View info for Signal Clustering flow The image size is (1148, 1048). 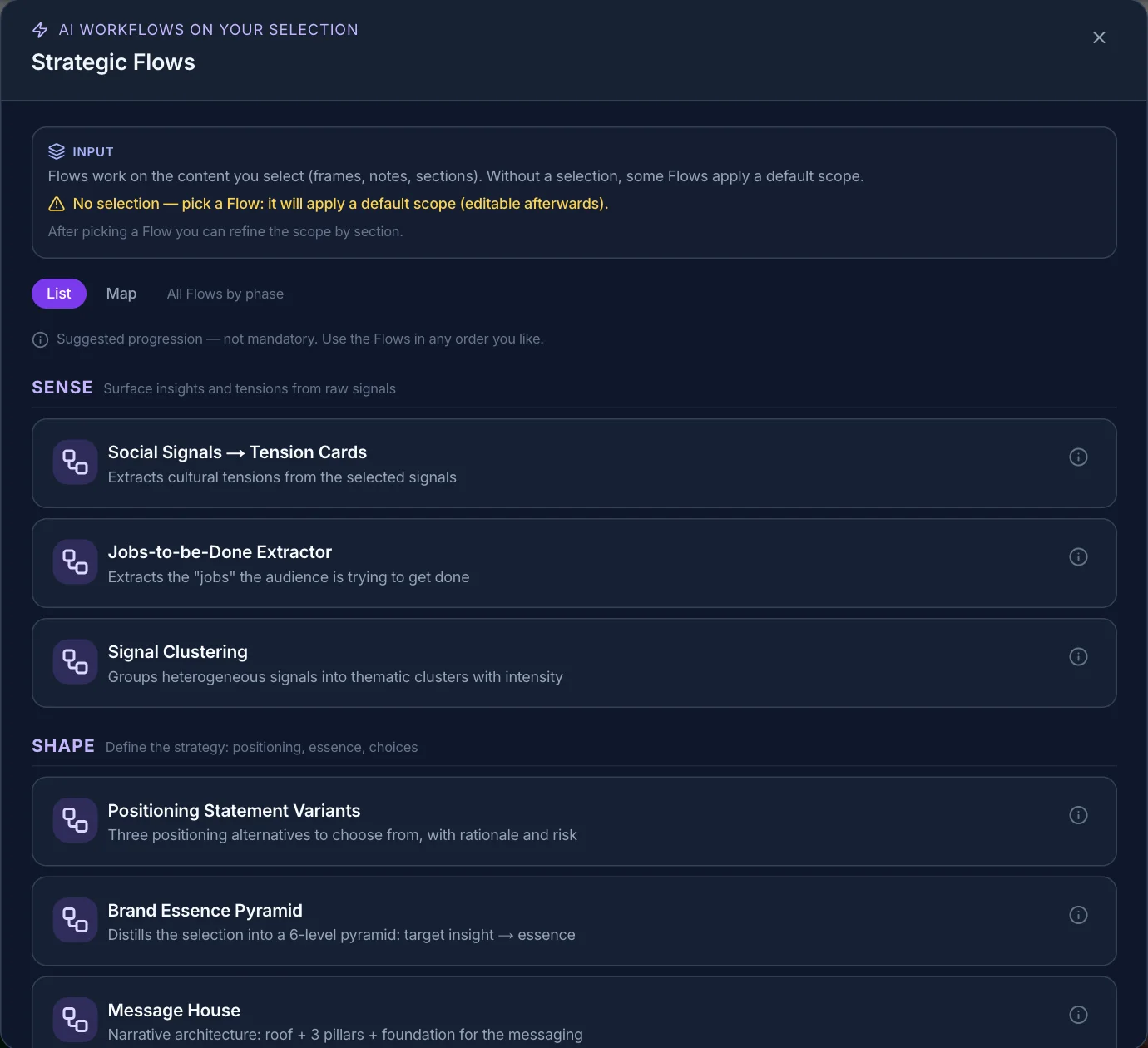click(1078, 656)
